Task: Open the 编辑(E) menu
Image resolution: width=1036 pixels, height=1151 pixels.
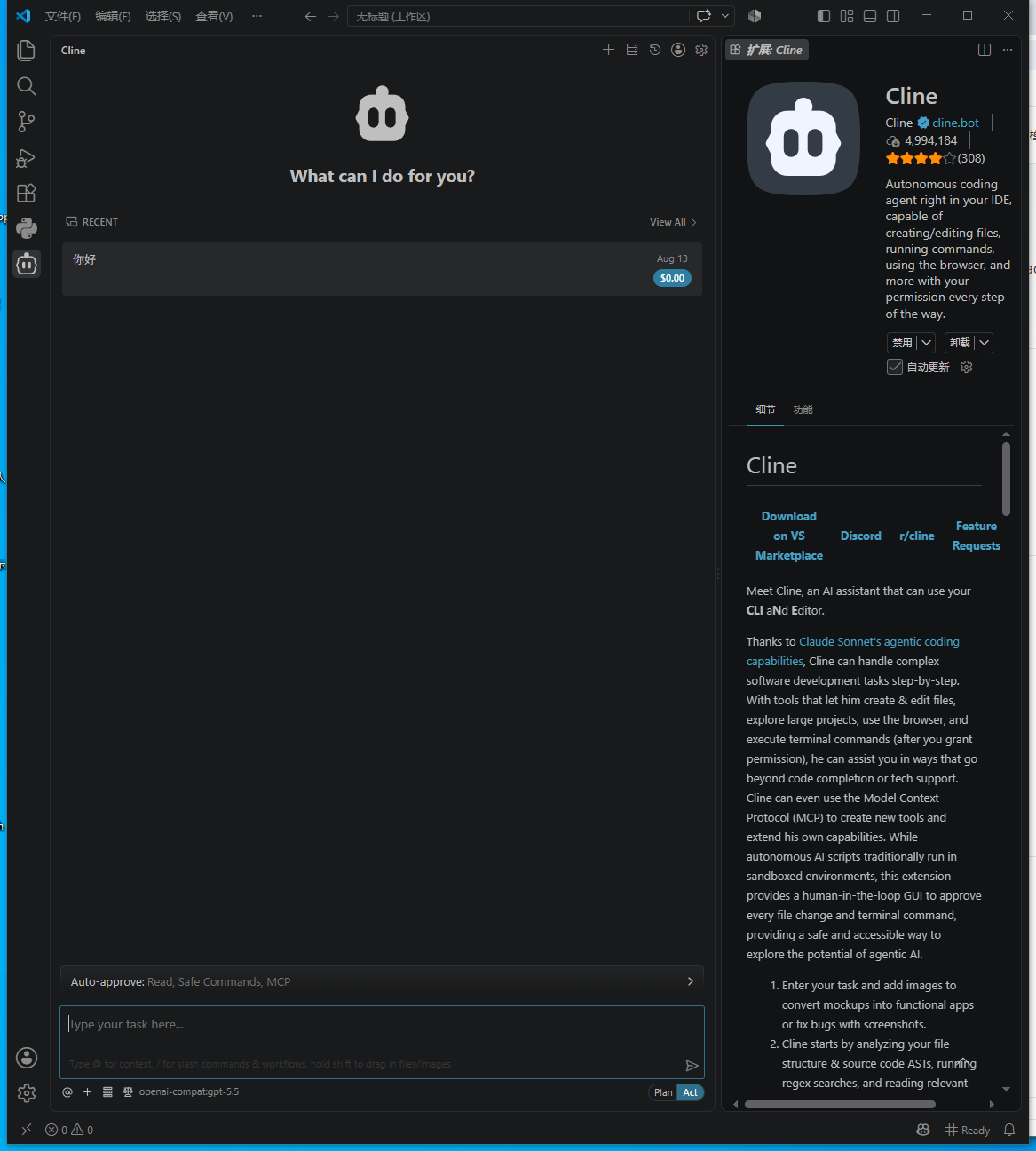Action: [x=113, y=16]
